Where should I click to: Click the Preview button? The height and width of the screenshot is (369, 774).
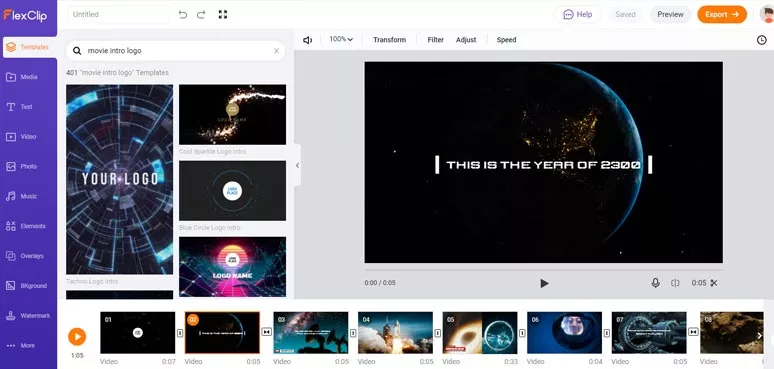(670, 14)
